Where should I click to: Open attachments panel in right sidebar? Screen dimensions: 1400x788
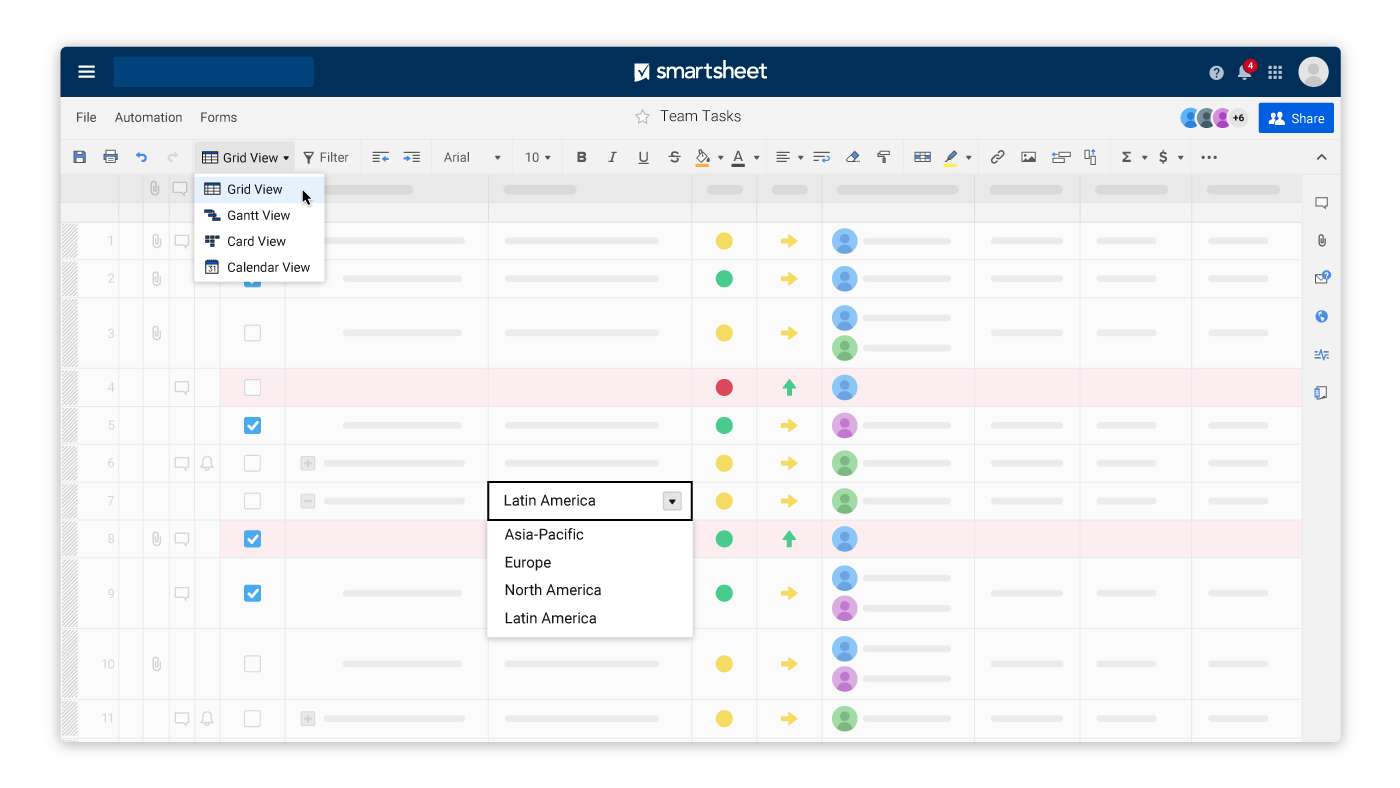click(x=1321, y=241)
